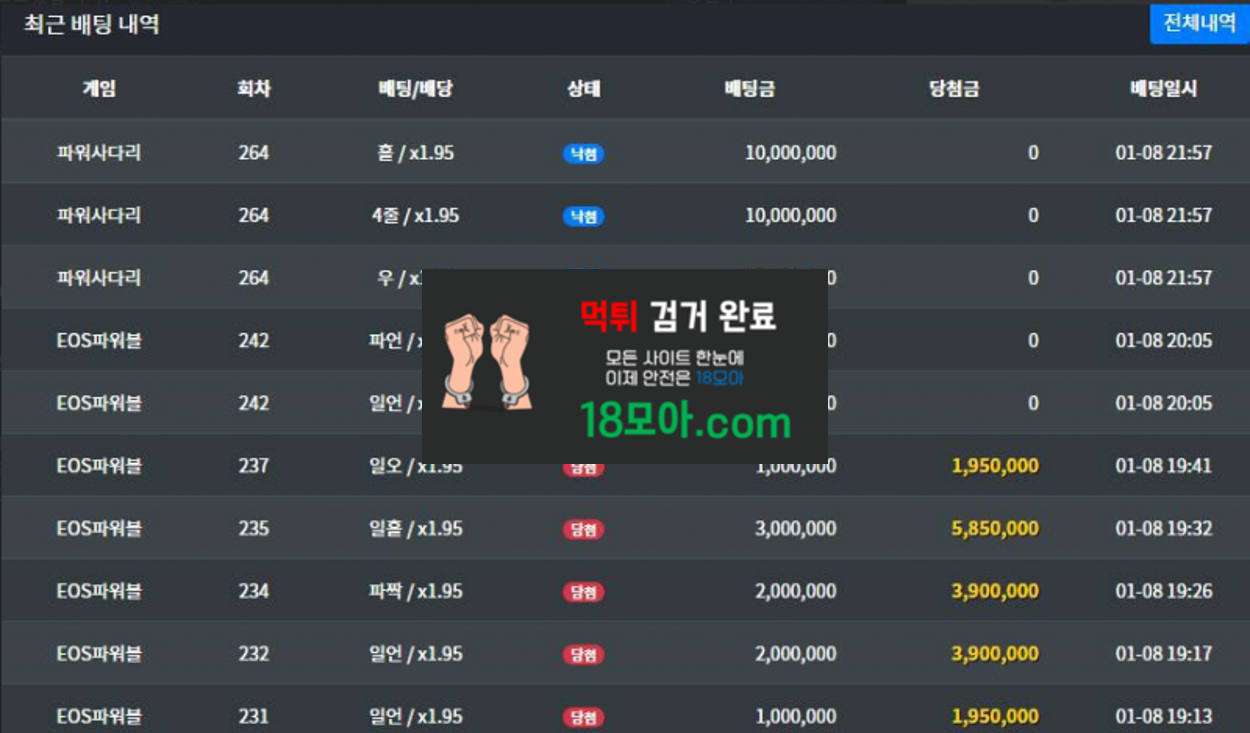Select the 상태 column header

pyautogui.click(x=583, y=88)
